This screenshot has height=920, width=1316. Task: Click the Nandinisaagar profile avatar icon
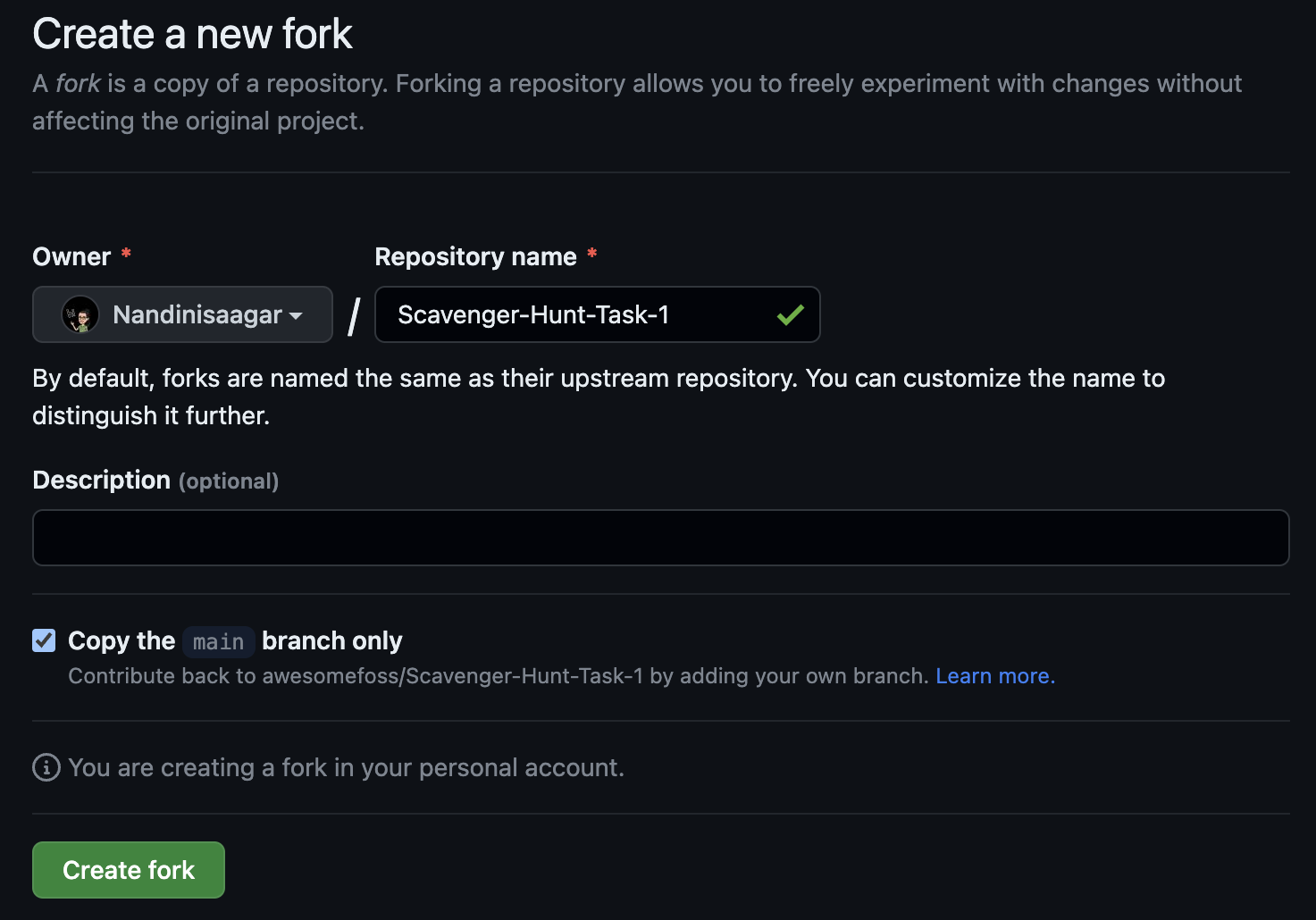coord(80,314)
